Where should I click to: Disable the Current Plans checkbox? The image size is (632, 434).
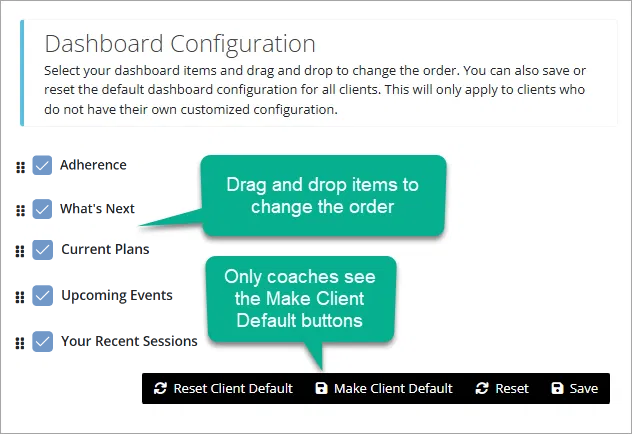(x=42, y=250)
